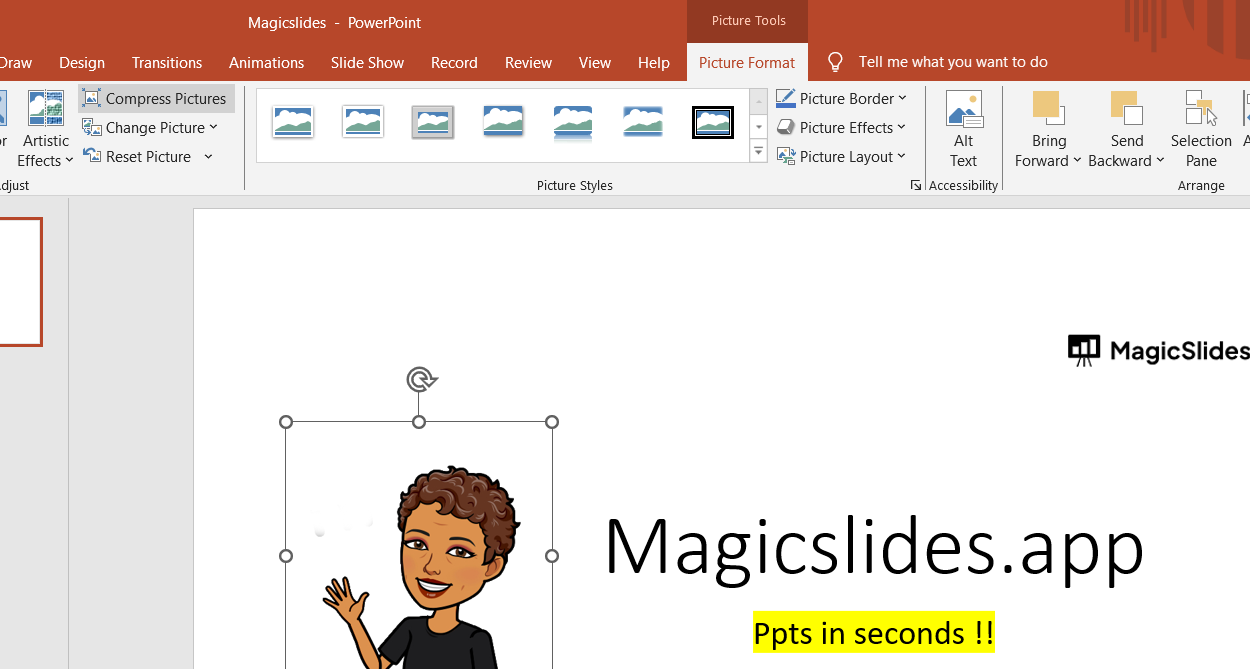Click the Compress Pictures button
Image resolution: width=1250 pixels, height=669 pixels.
point(156,98)
